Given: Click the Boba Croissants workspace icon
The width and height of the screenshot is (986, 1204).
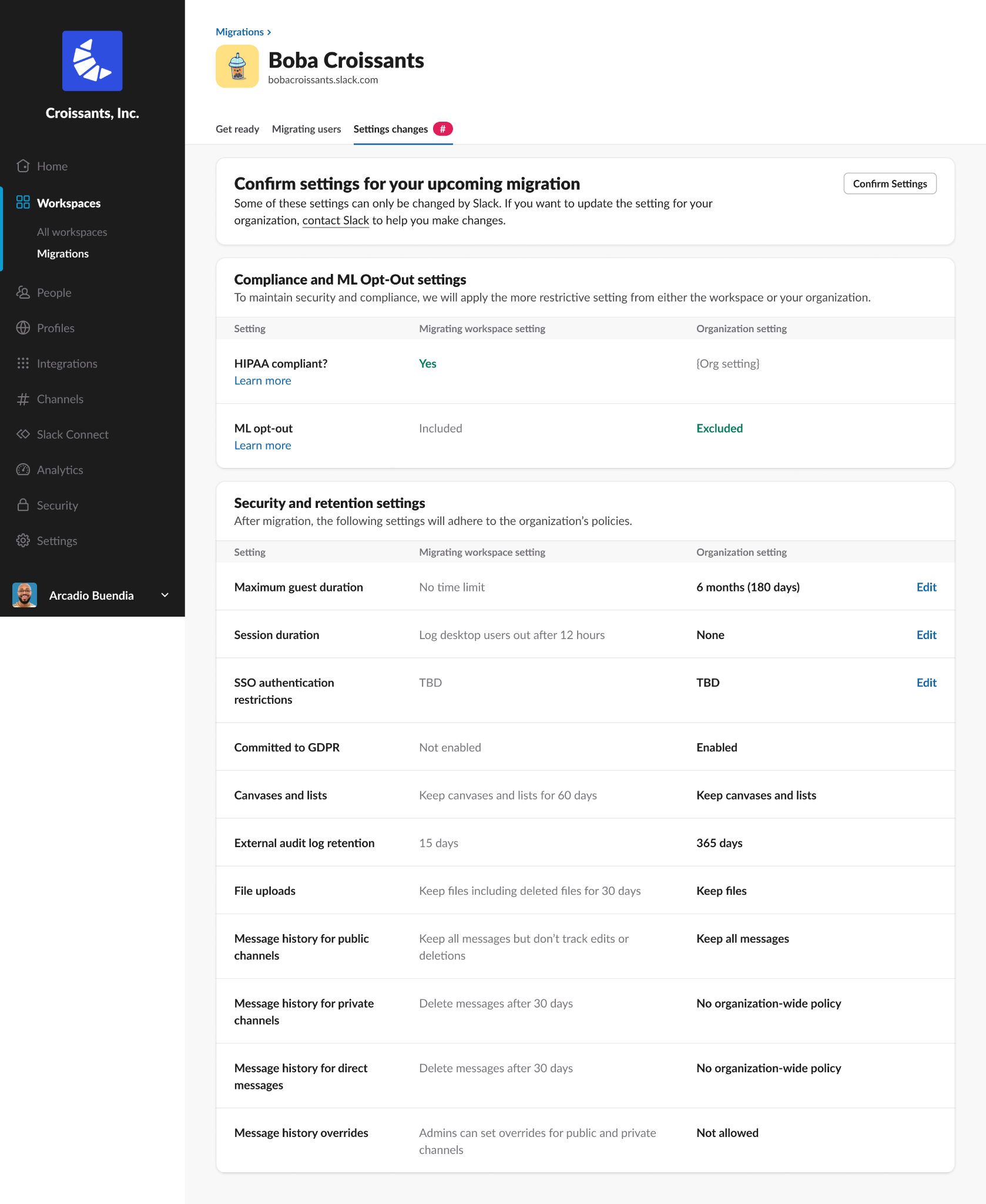Looking at the screenshot, I should coord(237,66).
